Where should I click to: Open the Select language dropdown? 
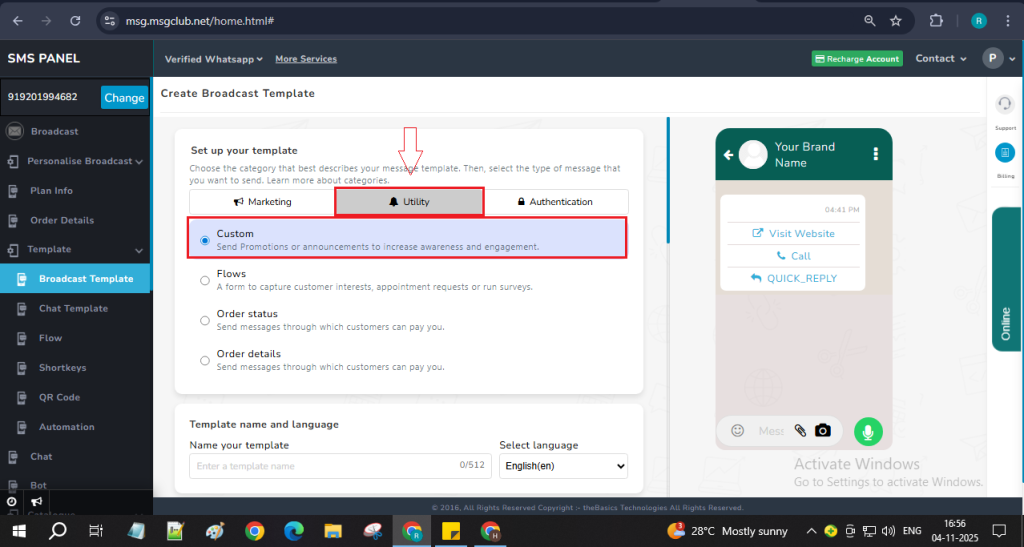pyautogui.click(x=563, y=466)
